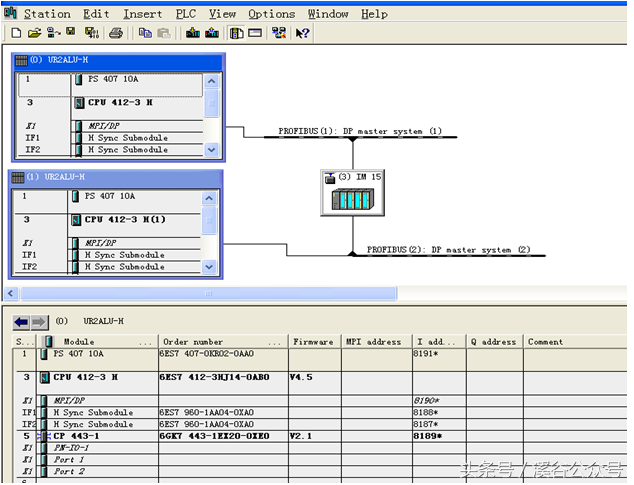Select CPU 412-3 H(1) in rack 1
The image size is (634, 485).
coord(124,219)
